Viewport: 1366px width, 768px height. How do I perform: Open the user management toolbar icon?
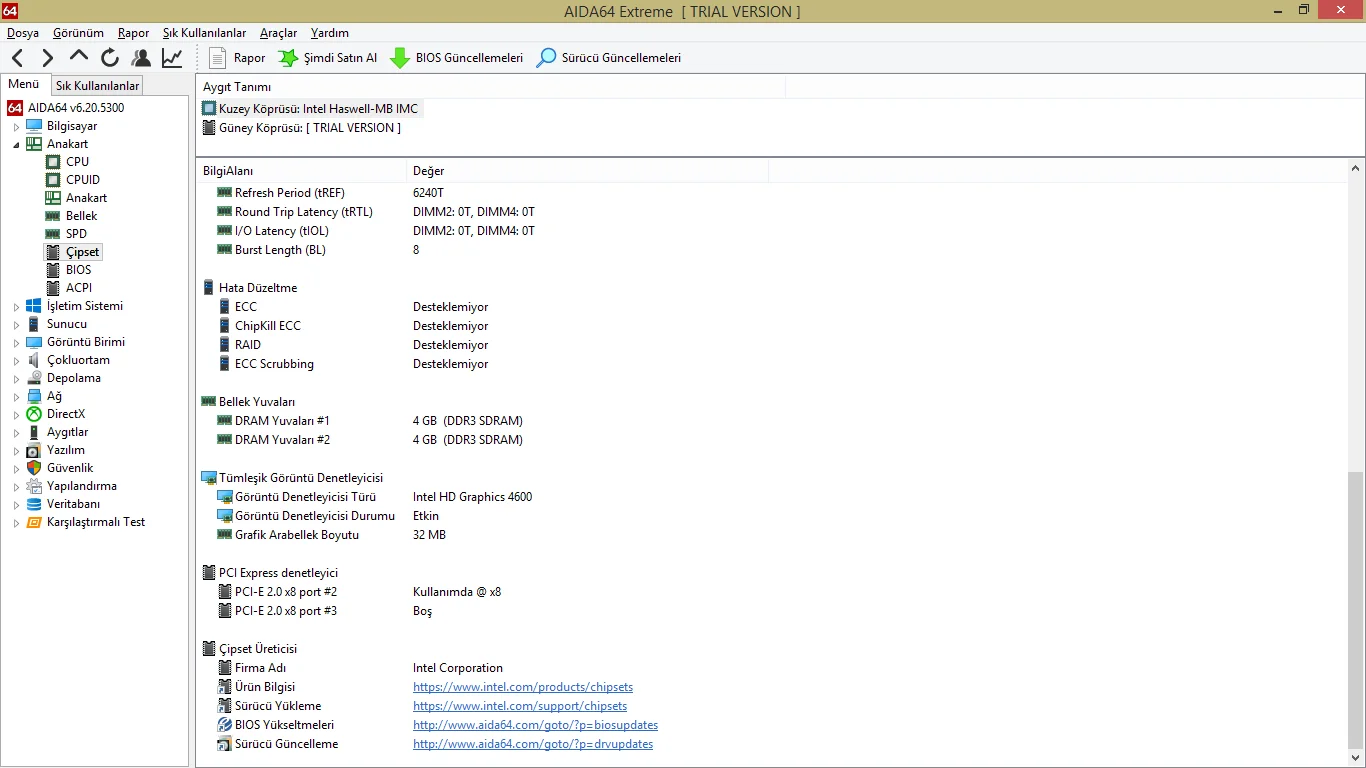coord(141,58)
